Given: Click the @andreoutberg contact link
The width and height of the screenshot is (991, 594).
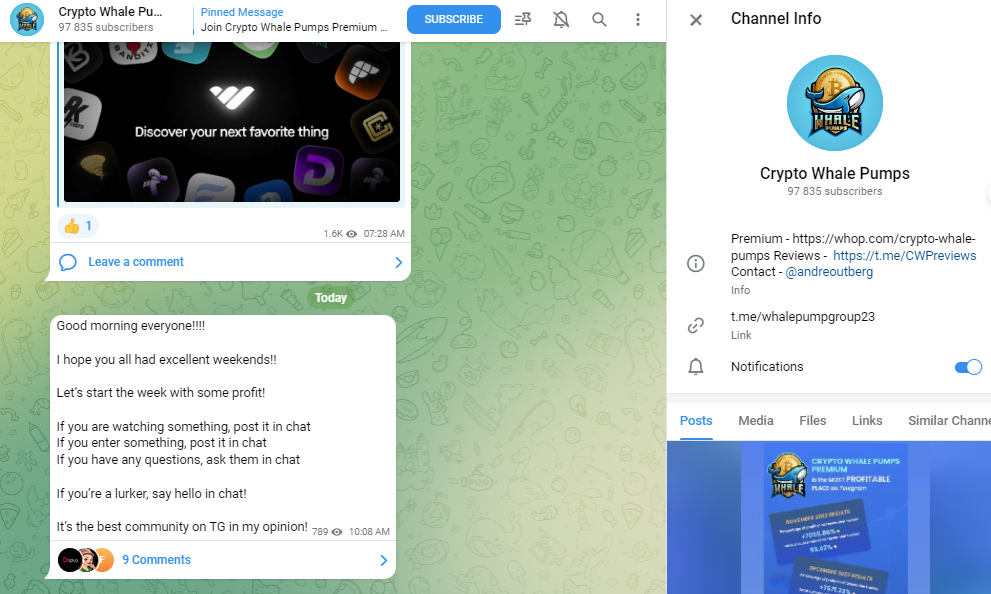Looking at the screenshot, I should click(831, 272).
